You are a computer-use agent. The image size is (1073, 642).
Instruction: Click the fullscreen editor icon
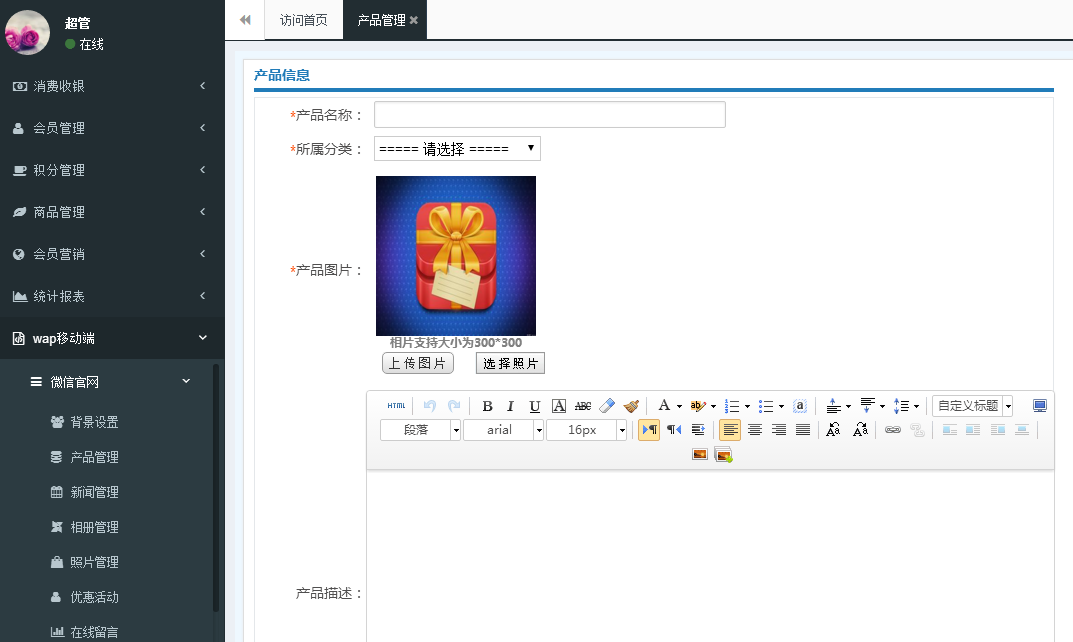pos(1038,404)
